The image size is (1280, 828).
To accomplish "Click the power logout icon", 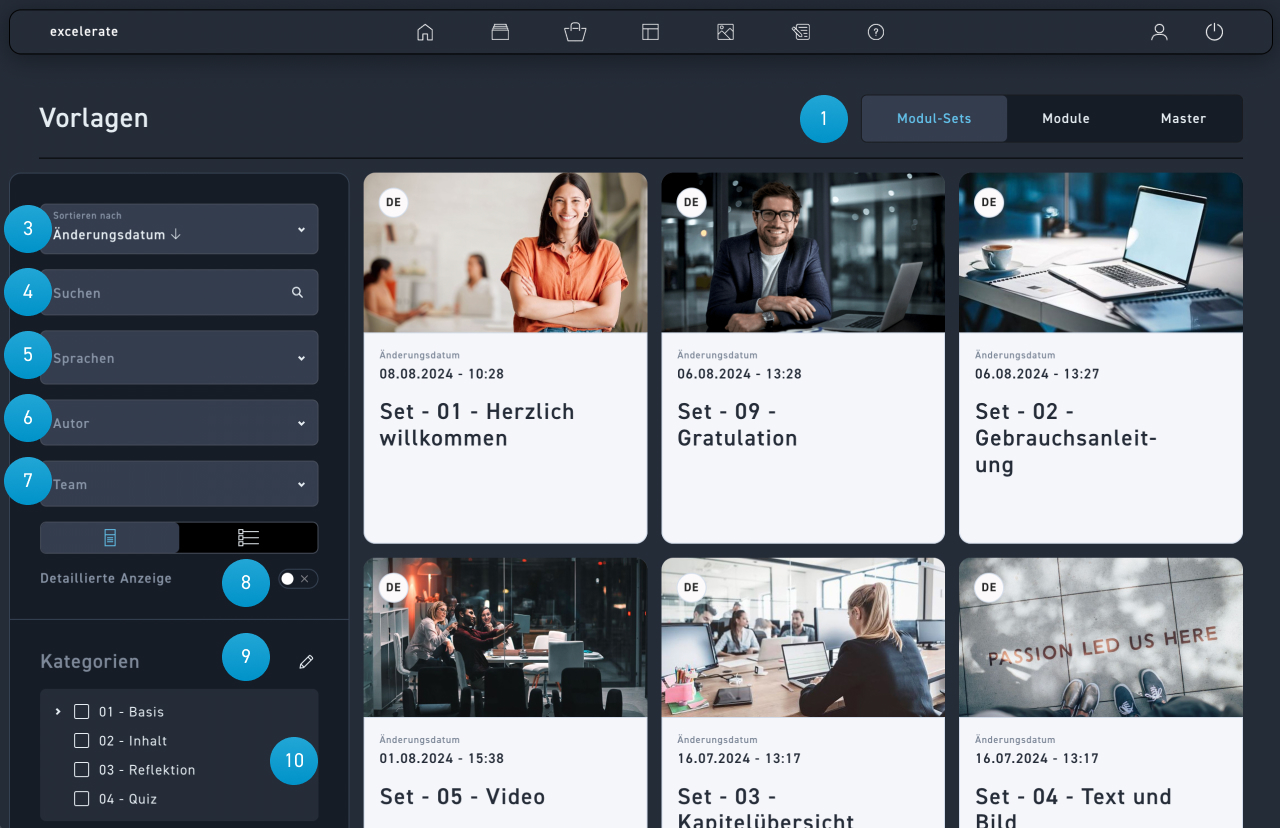I will [1214, 32].
